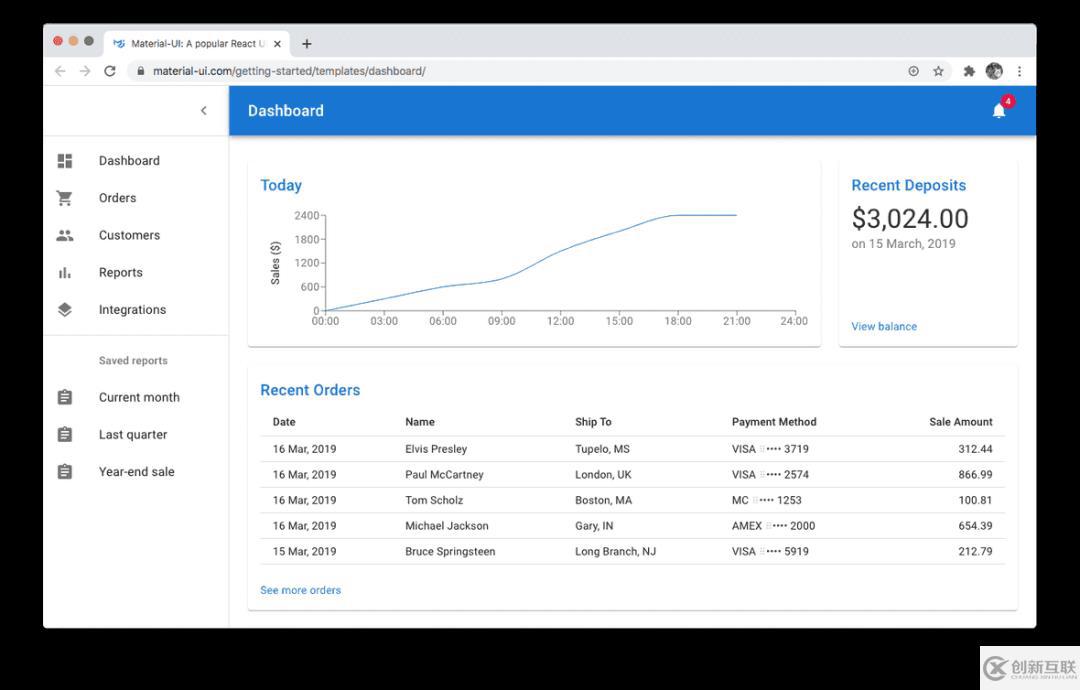Open the Chrome profile avatar
Screen dimensions: 1080x690
point(994,71)
